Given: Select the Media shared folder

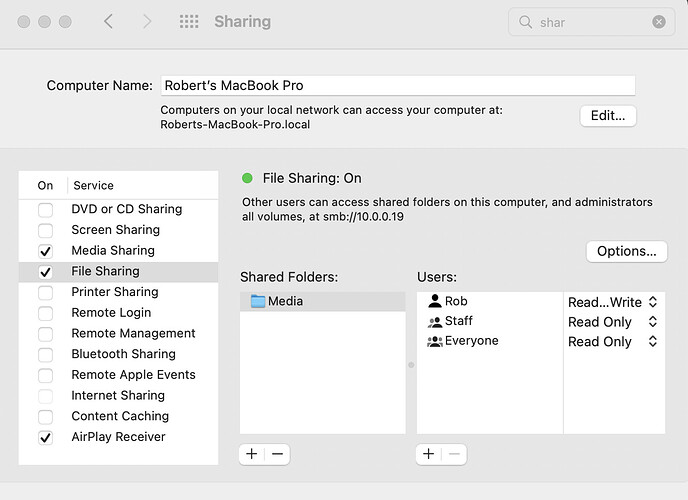Looking at the screenshot, I should 322,301.
